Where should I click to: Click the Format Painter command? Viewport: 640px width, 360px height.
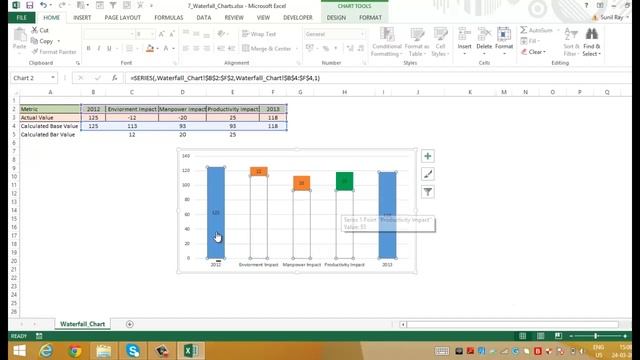point(54,52)
